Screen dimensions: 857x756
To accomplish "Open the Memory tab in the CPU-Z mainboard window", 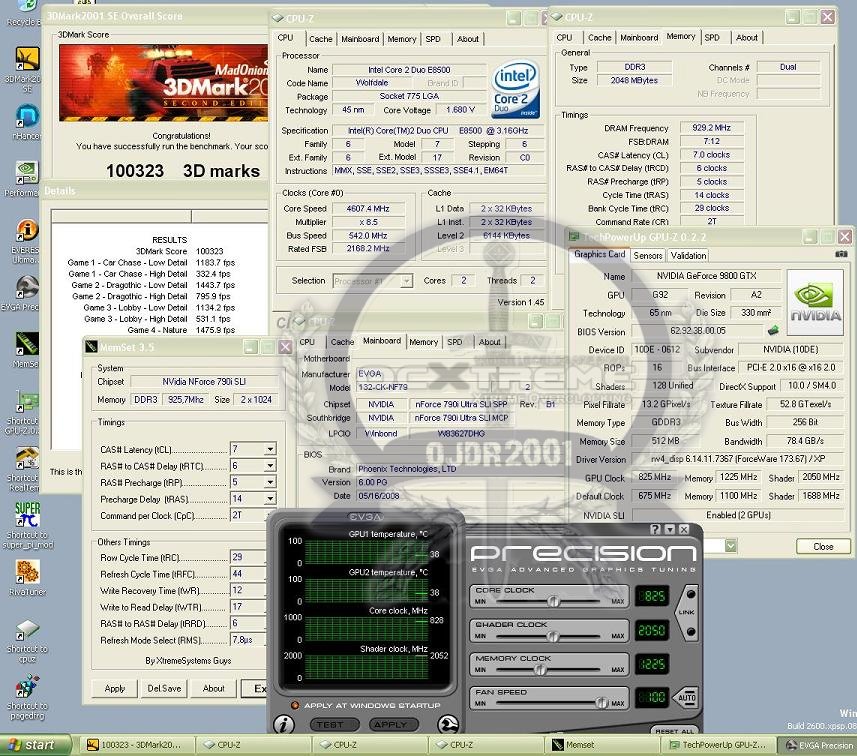I will (x=424, y=342).
